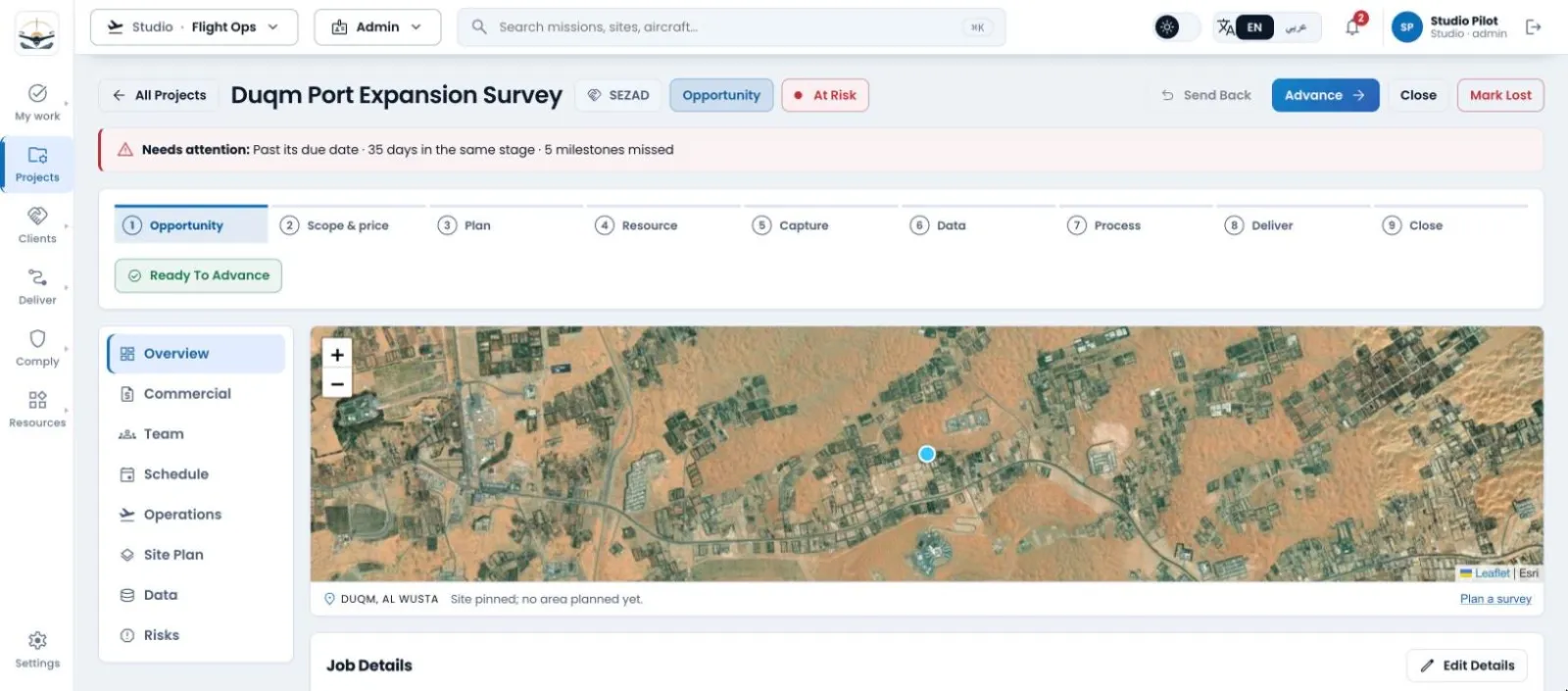The height and width of the screenshot is (691, 1568).
Task: Click the blue site pin marker
Action: click(x=927, y=454)
